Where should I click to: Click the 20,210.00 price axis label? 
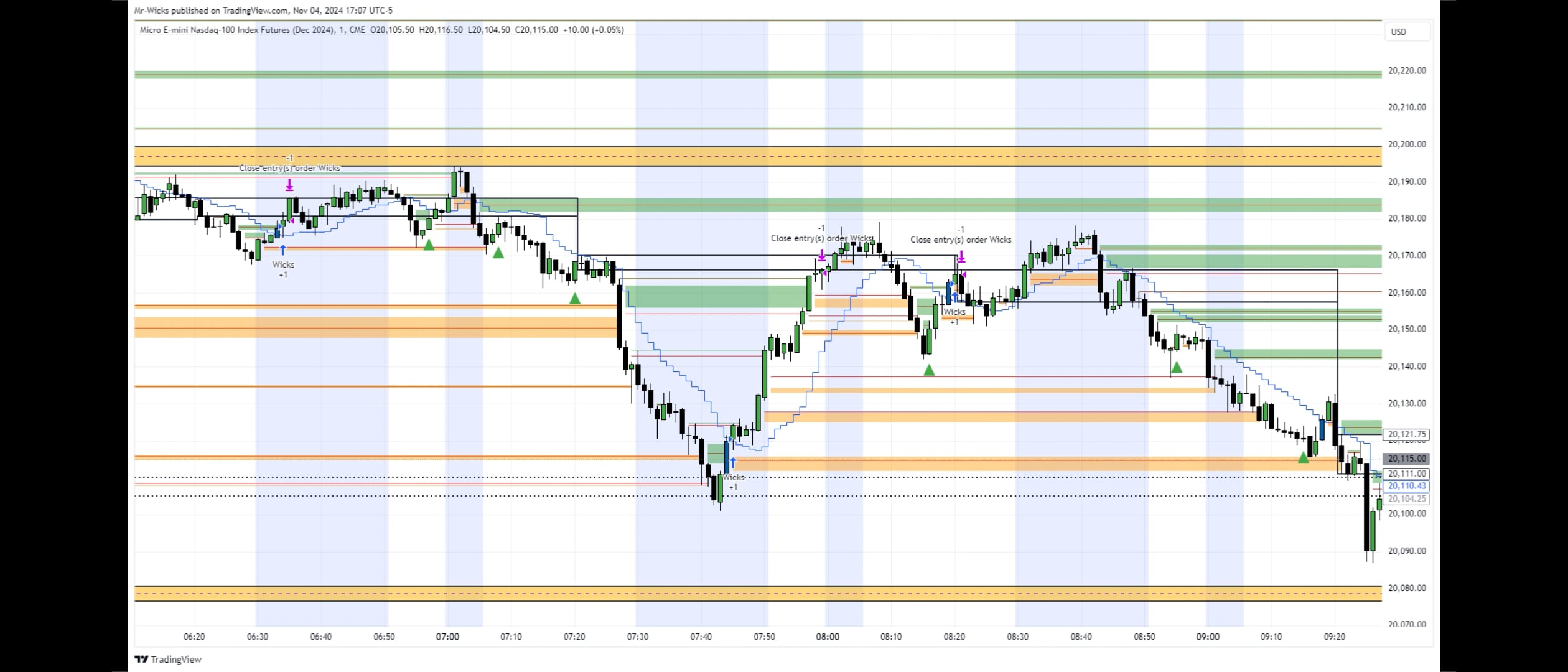tap(1407, 108)
